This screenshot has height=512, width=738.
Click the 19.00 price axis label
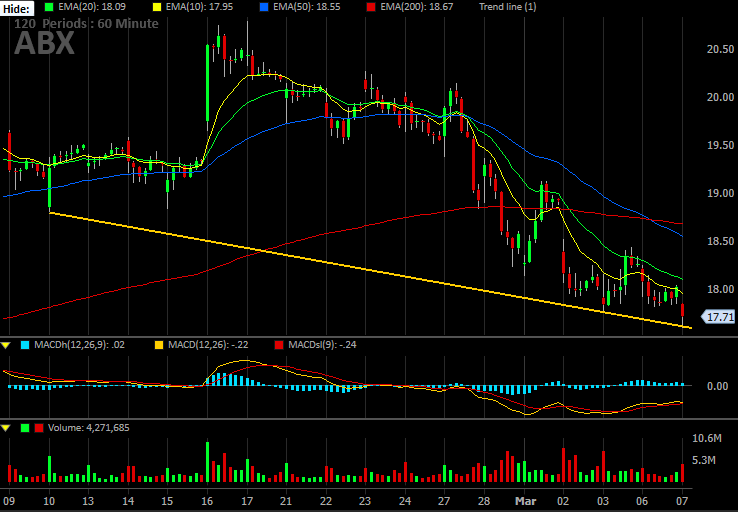coord(721,193)
